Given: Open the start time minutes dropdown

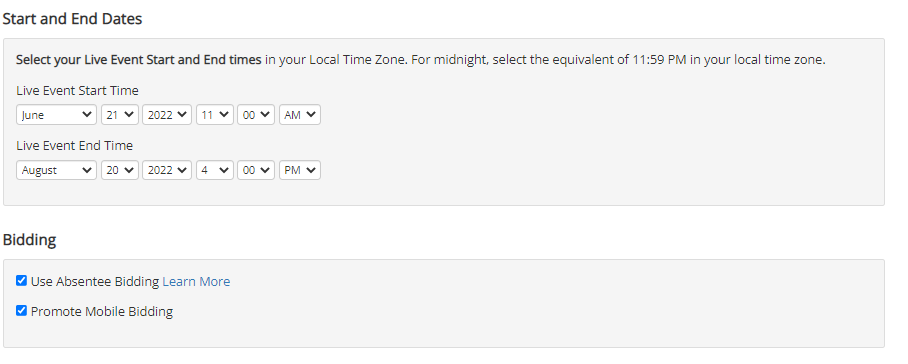Looking at the screenshot, I should (256, 115).
